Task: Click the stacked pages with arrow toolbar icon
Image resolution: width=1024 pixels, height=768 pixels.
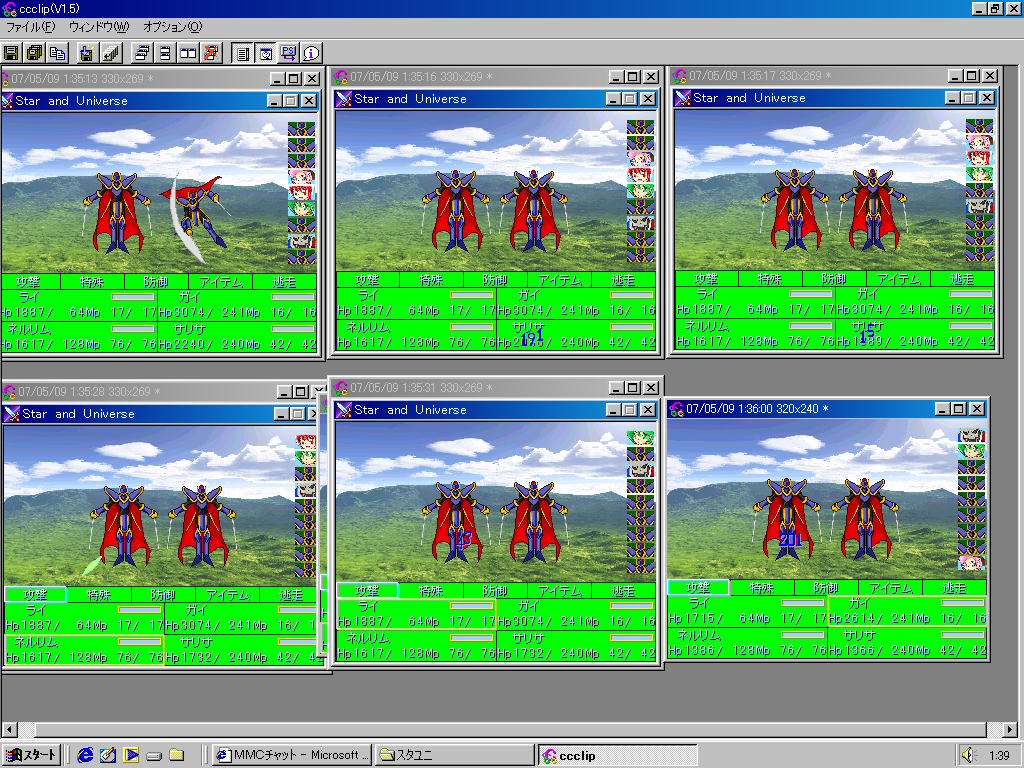Action: point(110,54)
